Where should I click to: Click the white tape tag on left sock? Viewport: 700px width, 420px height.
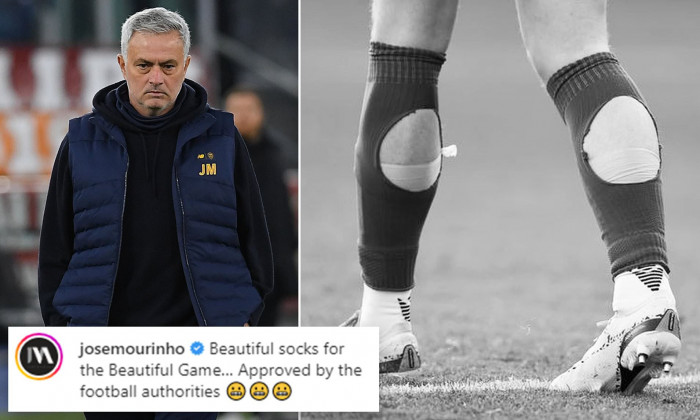[449, 151]
